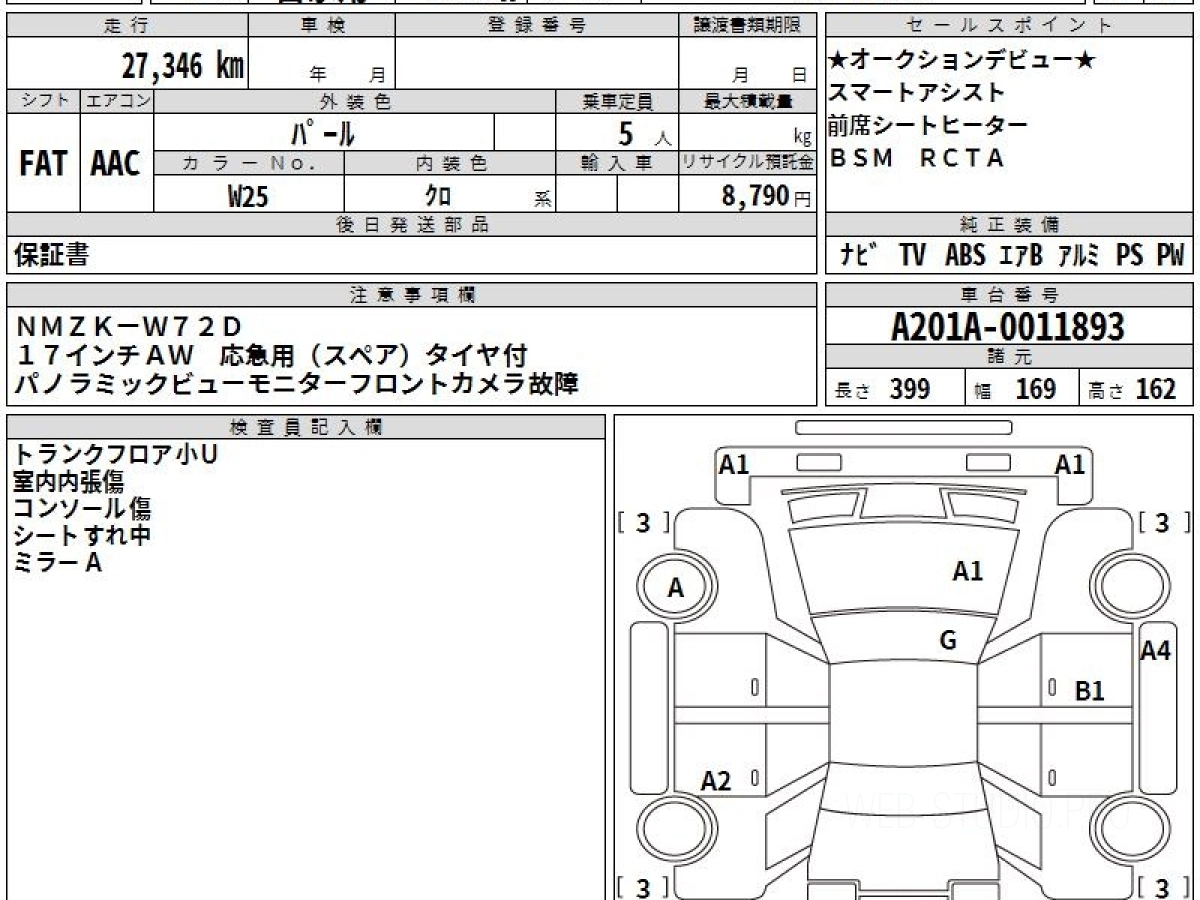Click the B1 damage mark on diagram
The height and width of the screenshot is (900, 1200).
click(1090, 690)
